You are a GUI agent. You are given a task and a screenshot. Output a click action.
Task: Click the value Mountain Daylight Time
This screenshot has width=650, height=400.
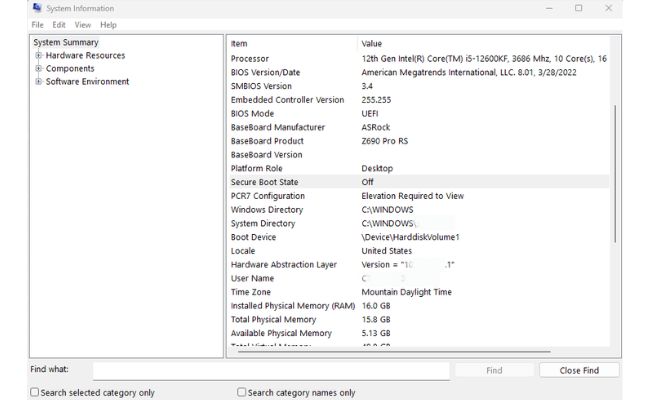tap(406, 291)
